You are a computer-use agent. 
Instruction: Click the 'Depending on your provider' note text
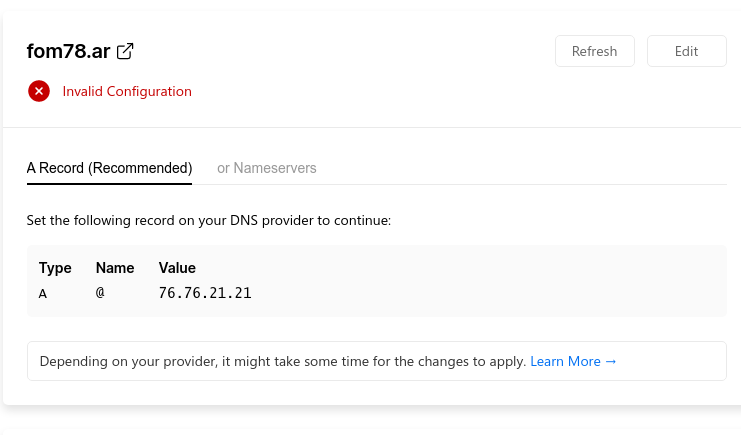point(282,361)
